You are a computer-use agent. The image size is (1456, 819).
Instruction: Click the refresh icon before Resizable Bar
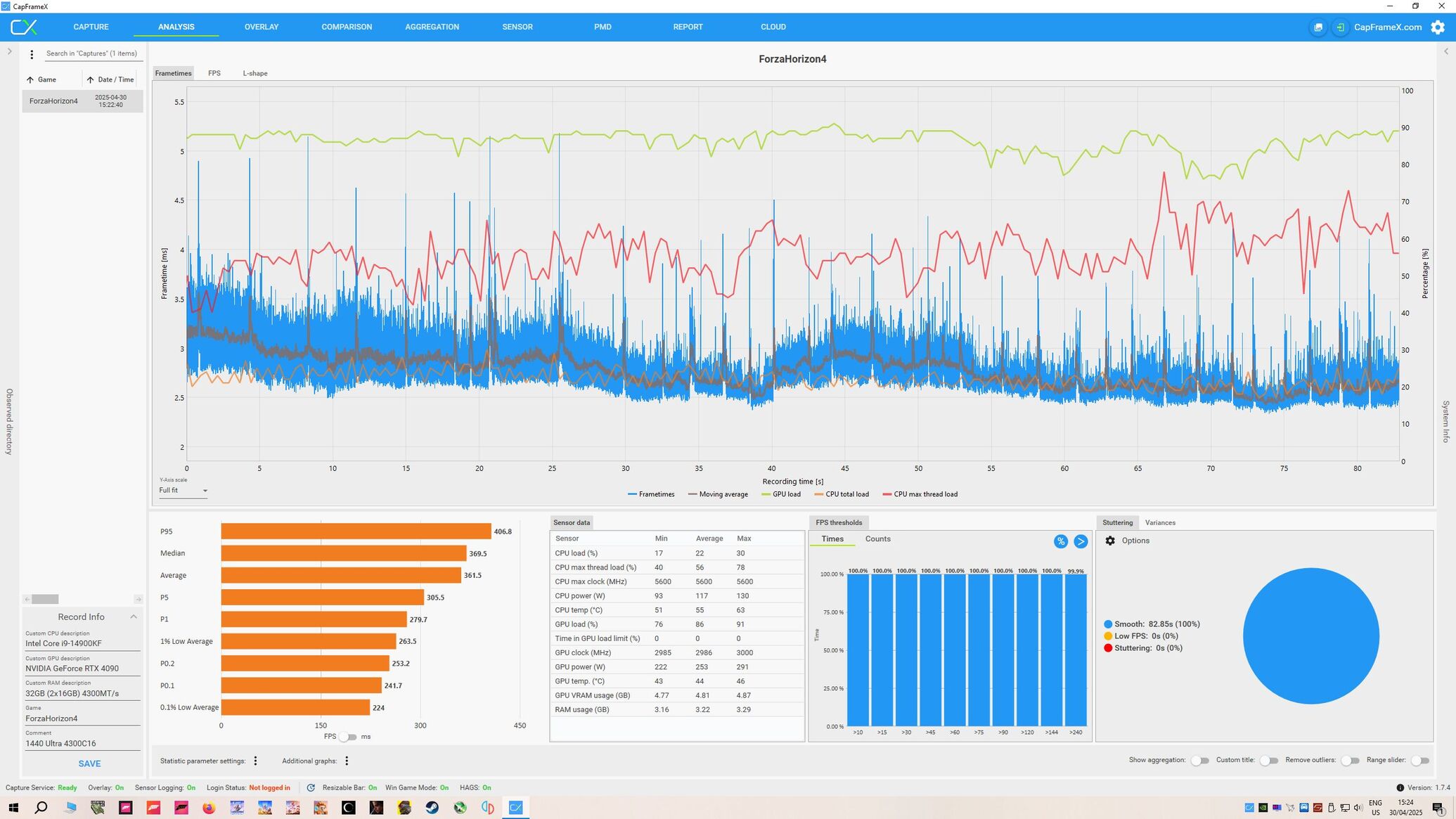click(x=311, y=787)
